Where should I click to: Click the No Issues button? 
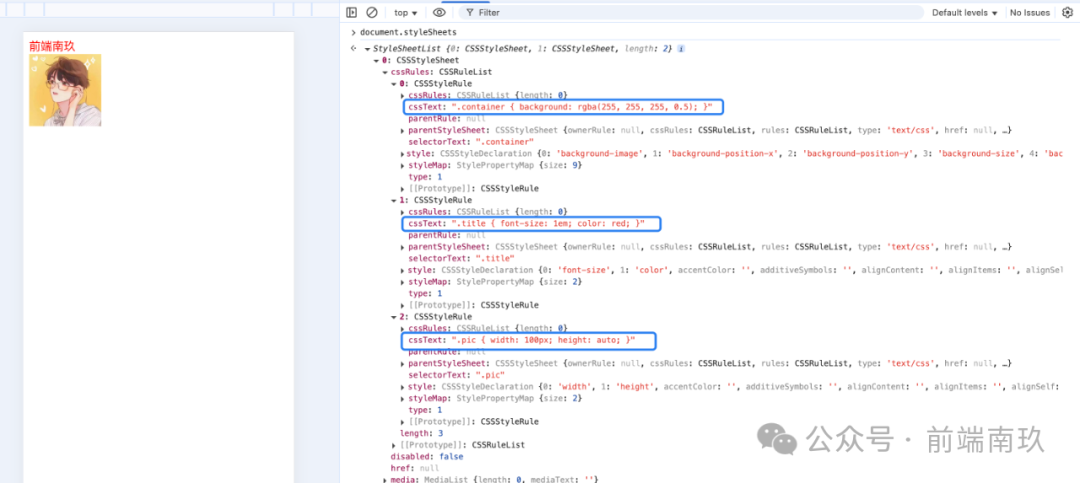click(1029, 13)
